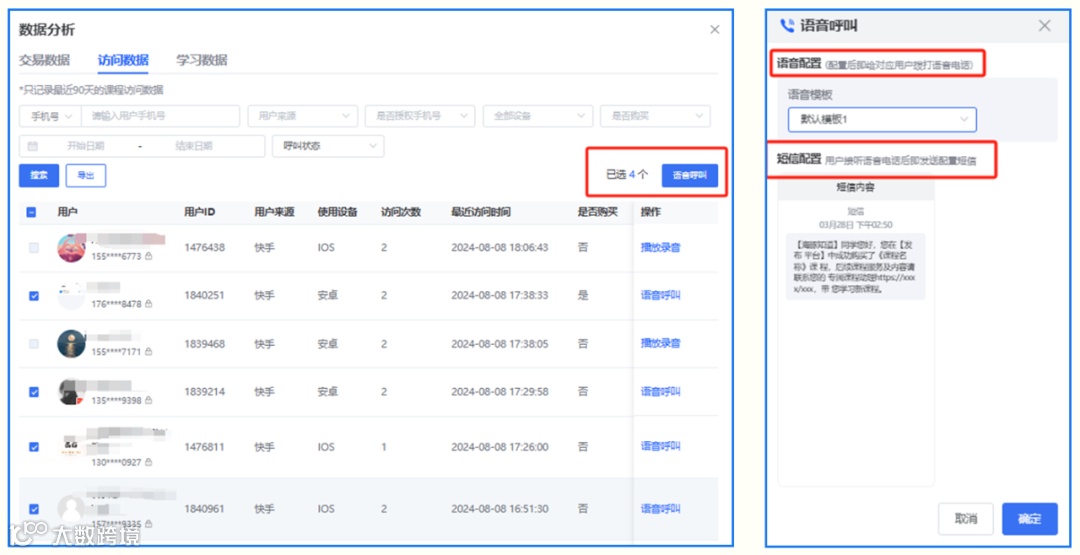The image size is (1080, 555).
Task: Close the 语音呼叫 panel
Action: (x=1044, y=25)
